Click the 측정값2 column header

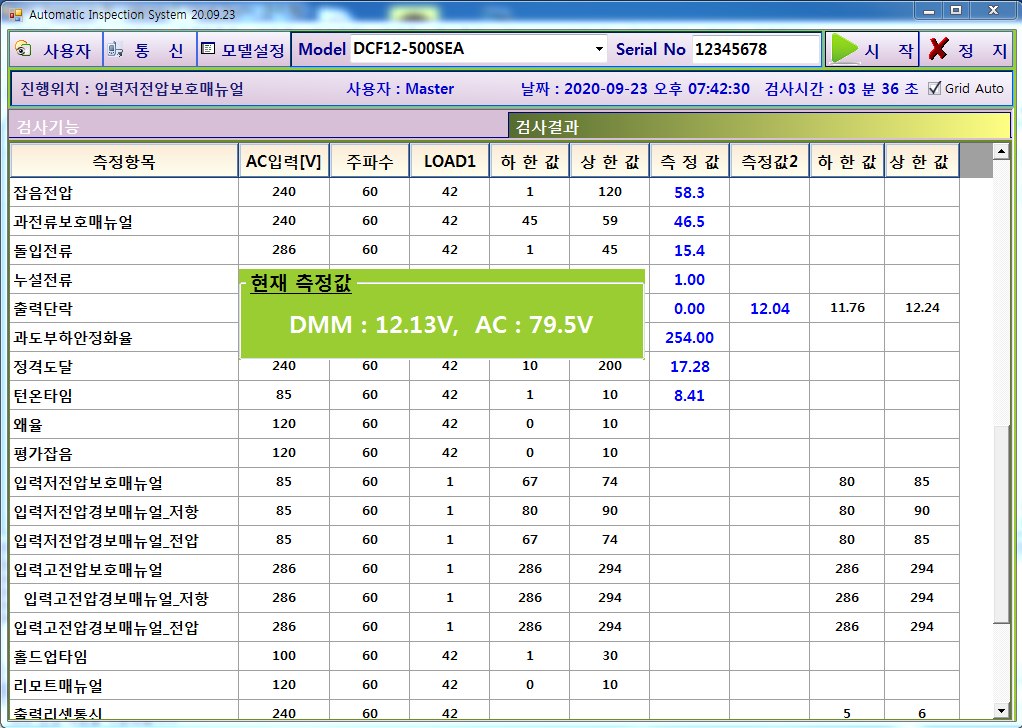(770, 161)
